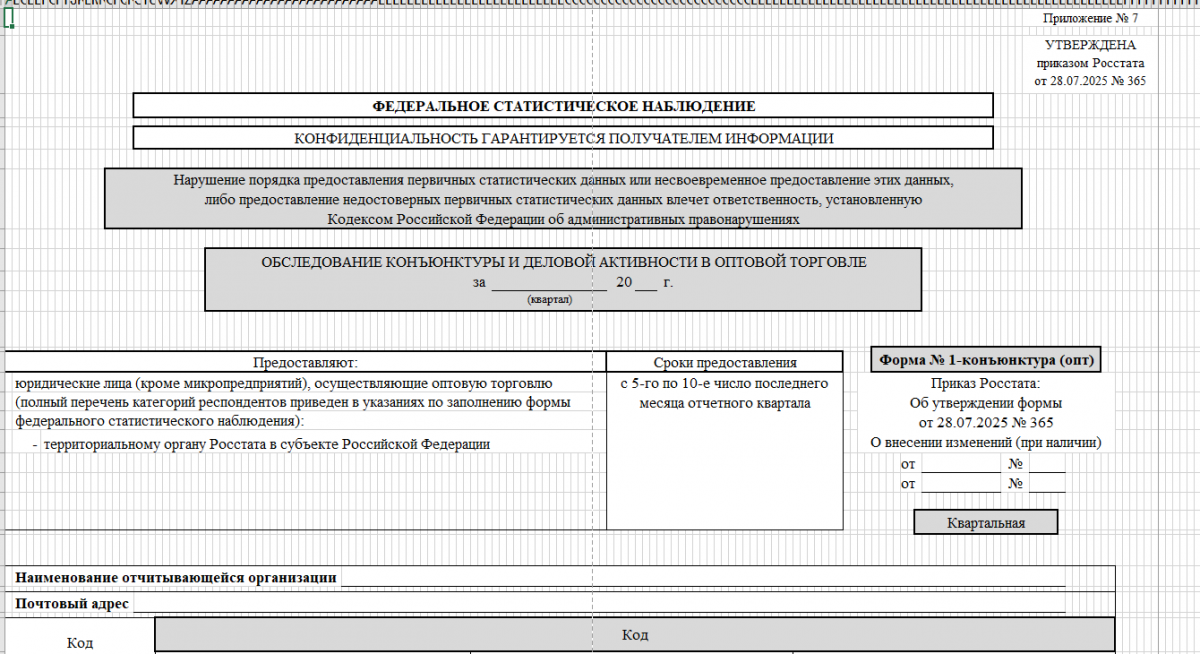1200x654 pixels.
Task: Select the gray violation warning text block
Action: (563, 199)
